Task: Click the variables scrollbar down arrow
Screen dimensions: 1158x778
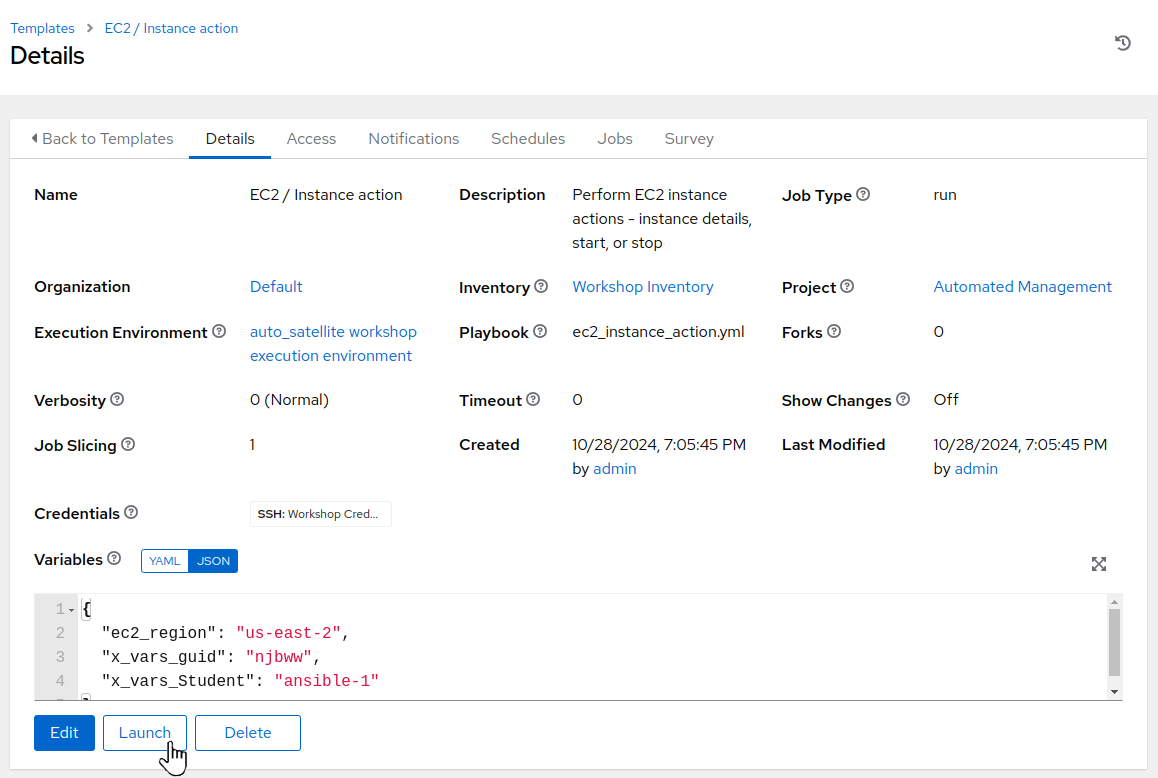Action: 1114,692
